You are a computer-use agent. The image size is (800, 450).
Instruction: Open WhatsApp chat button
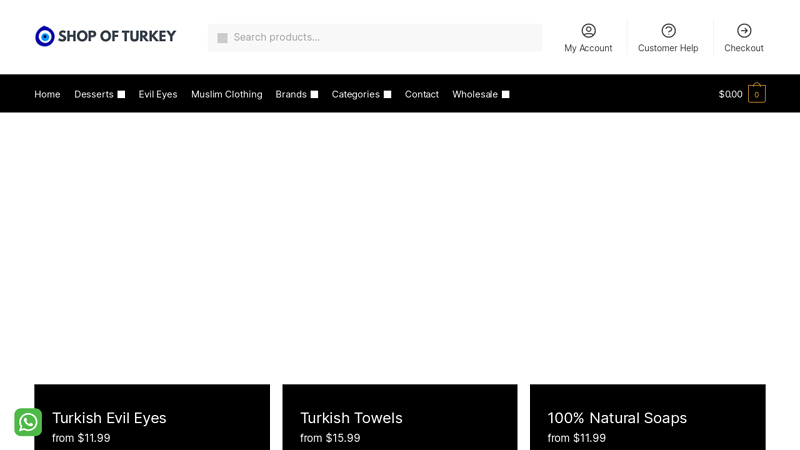pyautogui.click(x=28, y=422)
